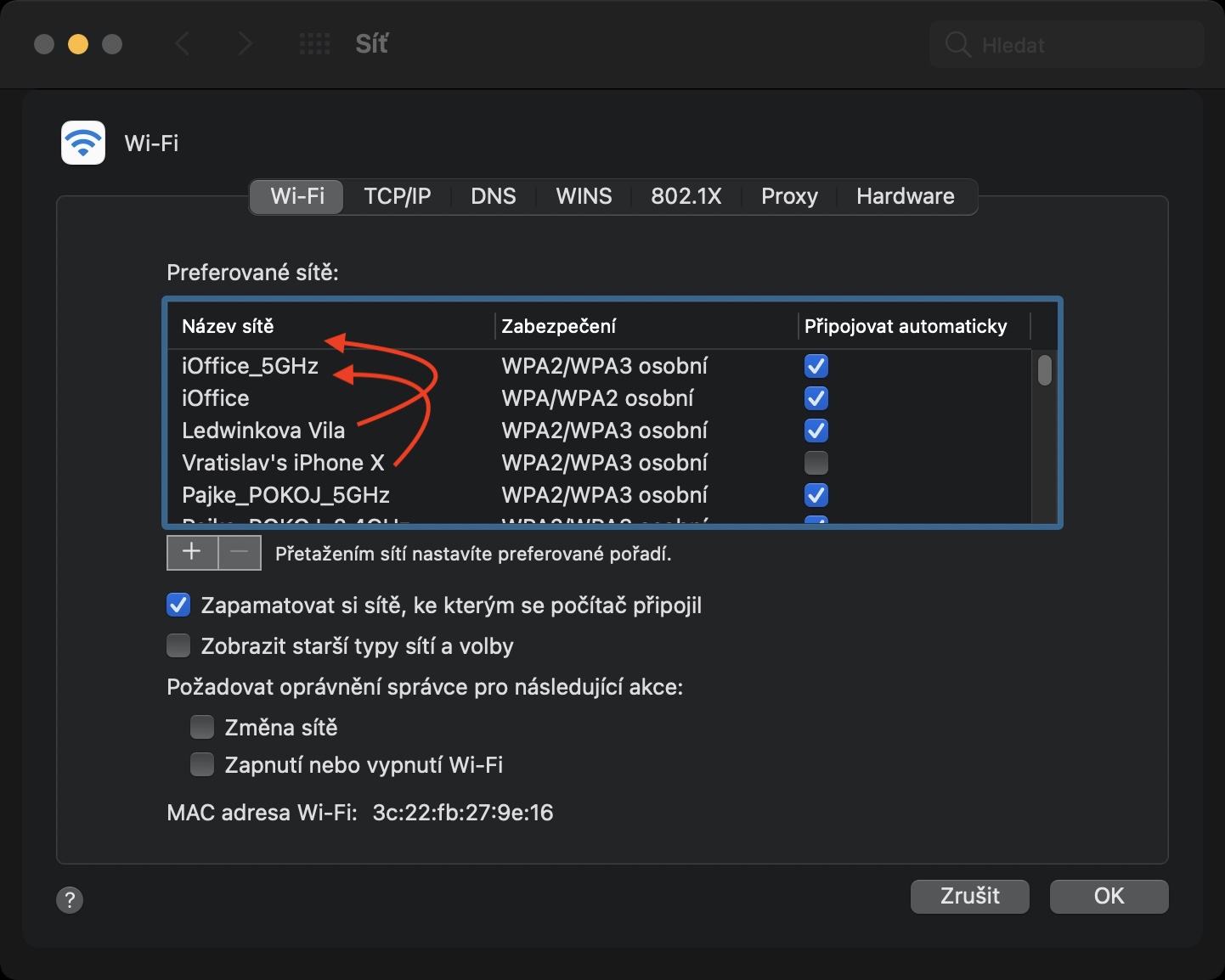Click the Zrušit button
This screenshot has width=1225, height=980.
969,896
